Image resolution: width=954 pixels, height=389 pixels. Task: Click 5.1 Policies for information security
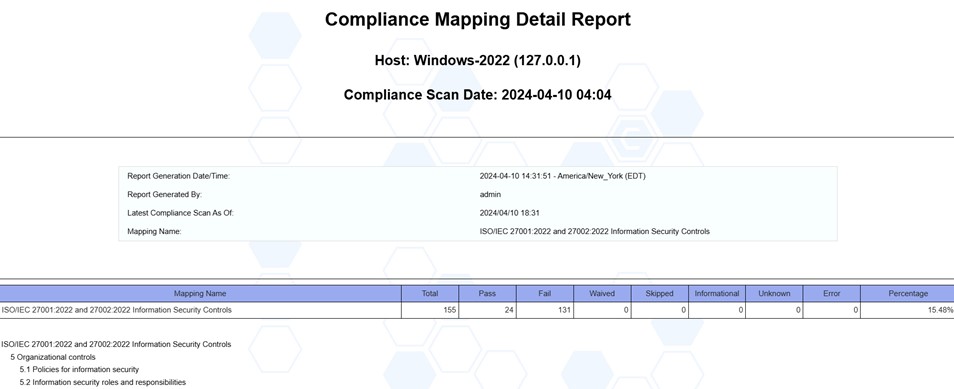pos(79,370)
